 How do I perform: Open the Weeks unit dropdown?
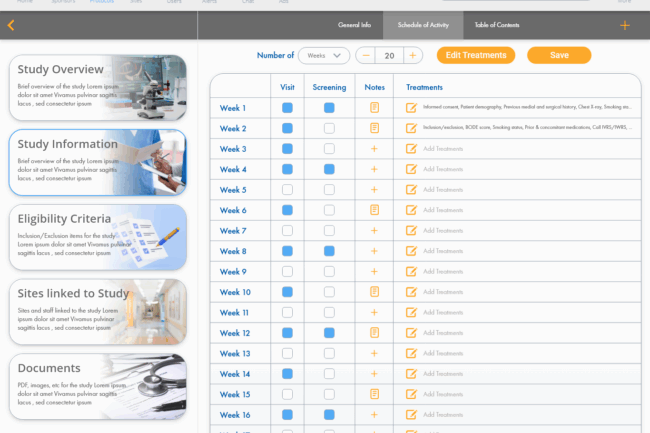326,56
